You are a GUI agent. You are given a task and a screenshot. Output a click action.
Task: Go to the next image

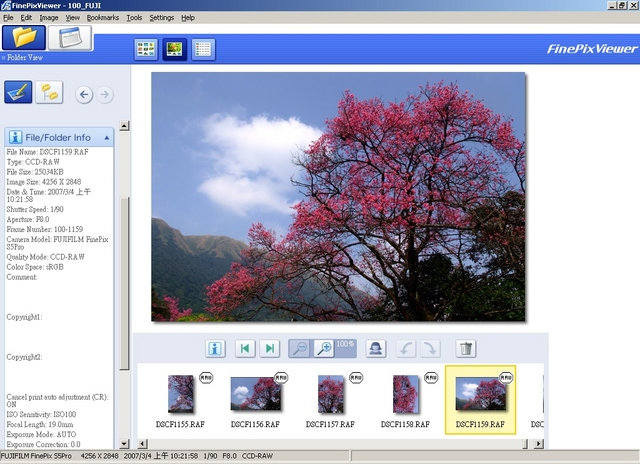point(270,349)
